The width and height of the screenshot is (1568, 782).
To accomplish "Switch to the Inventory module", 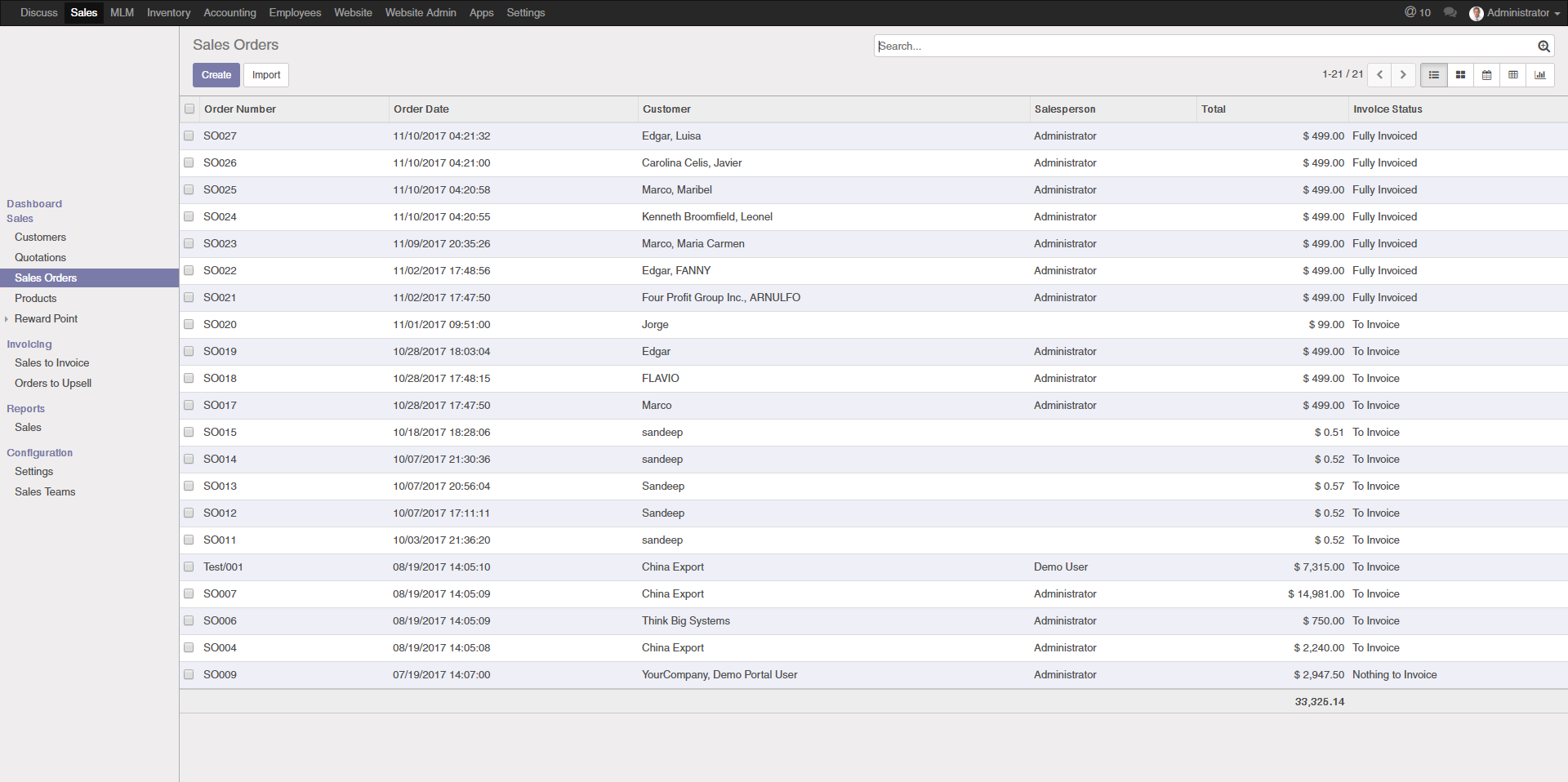I will tap(168, 12).
